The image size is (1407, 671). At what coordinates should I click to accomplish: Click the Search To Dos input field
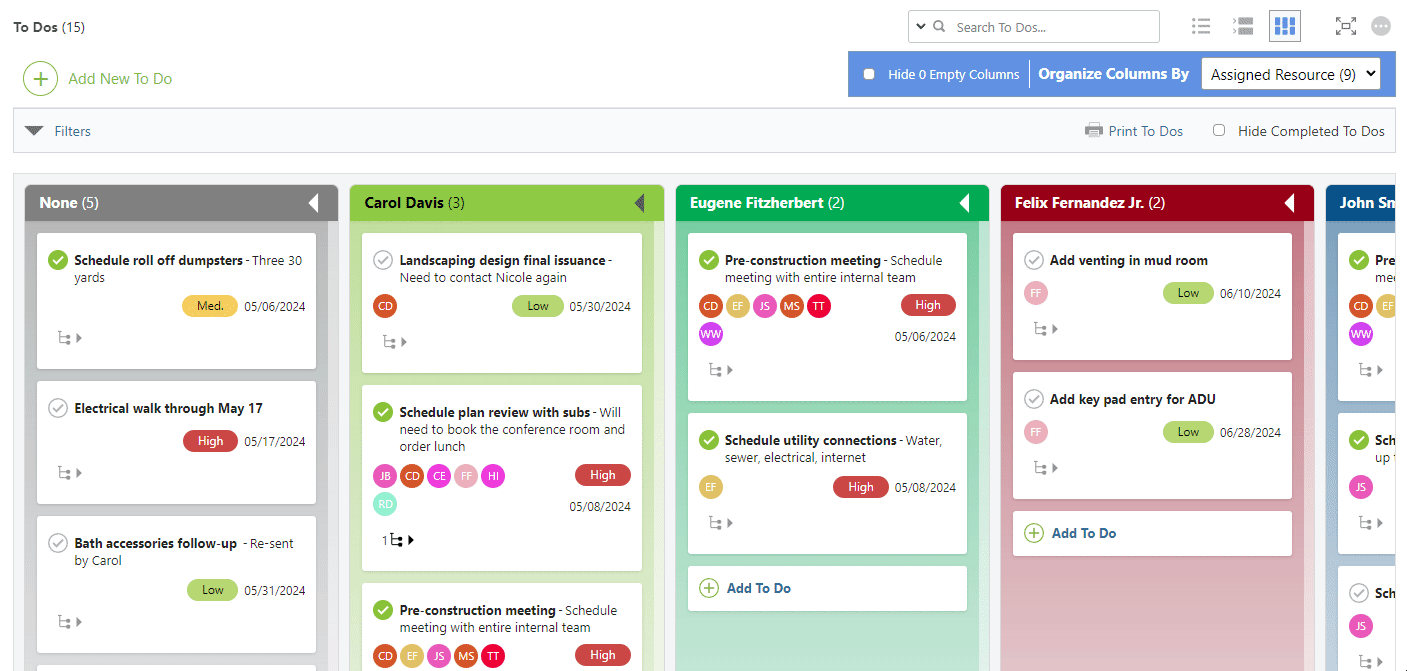tap(1050, 27)
